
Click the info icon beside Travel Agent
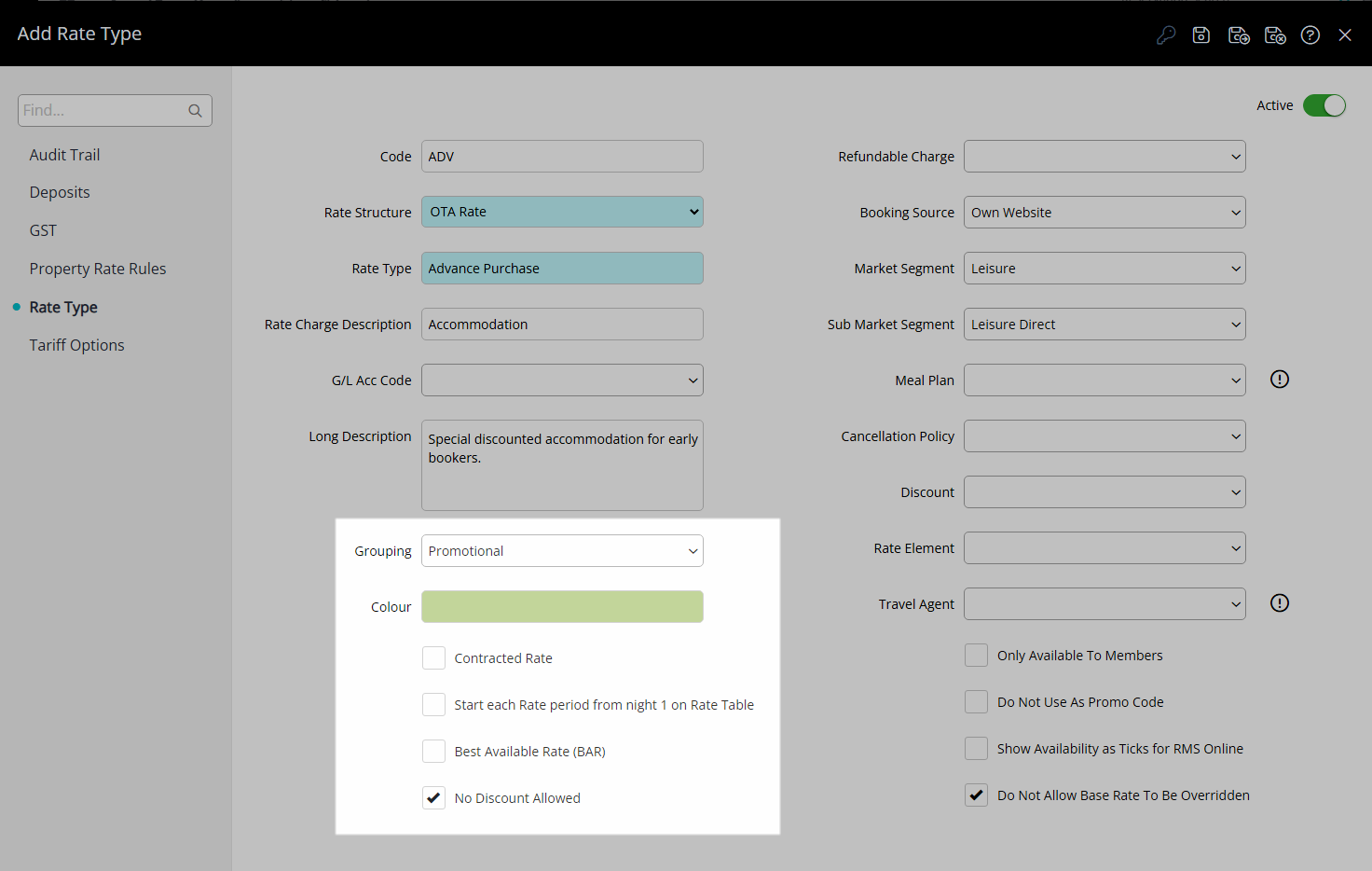tap(1280, 603)
